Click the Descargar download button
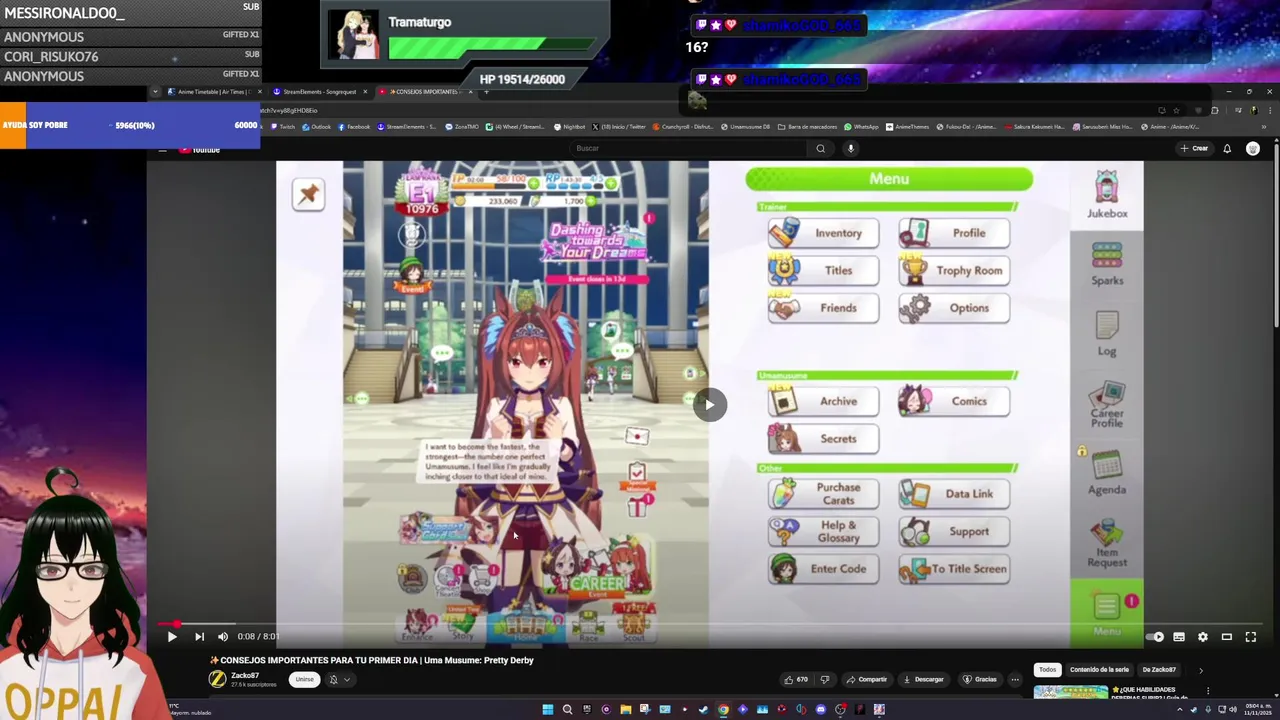Image resolution: width=1280 pixels, height=720 pixels. click(x=924, y=679)
